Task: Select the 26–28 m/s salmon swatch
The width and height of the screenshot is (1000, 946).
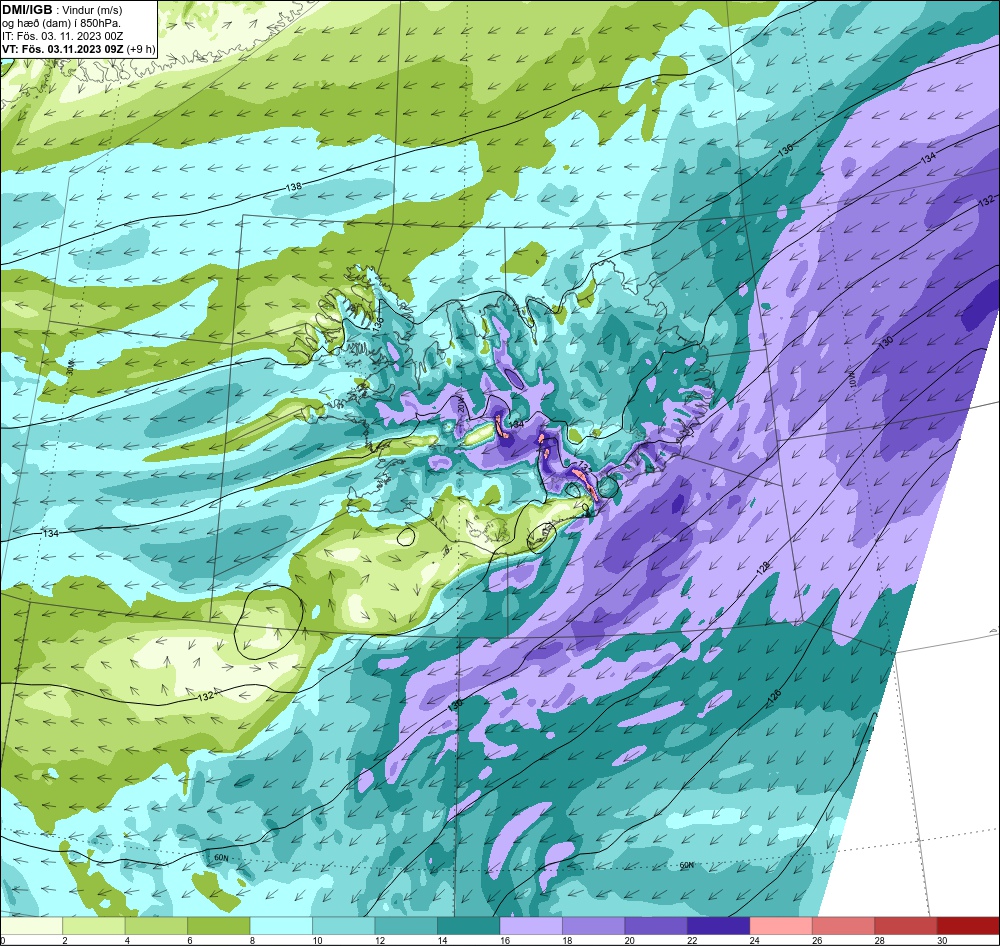Action: (844, 926)
